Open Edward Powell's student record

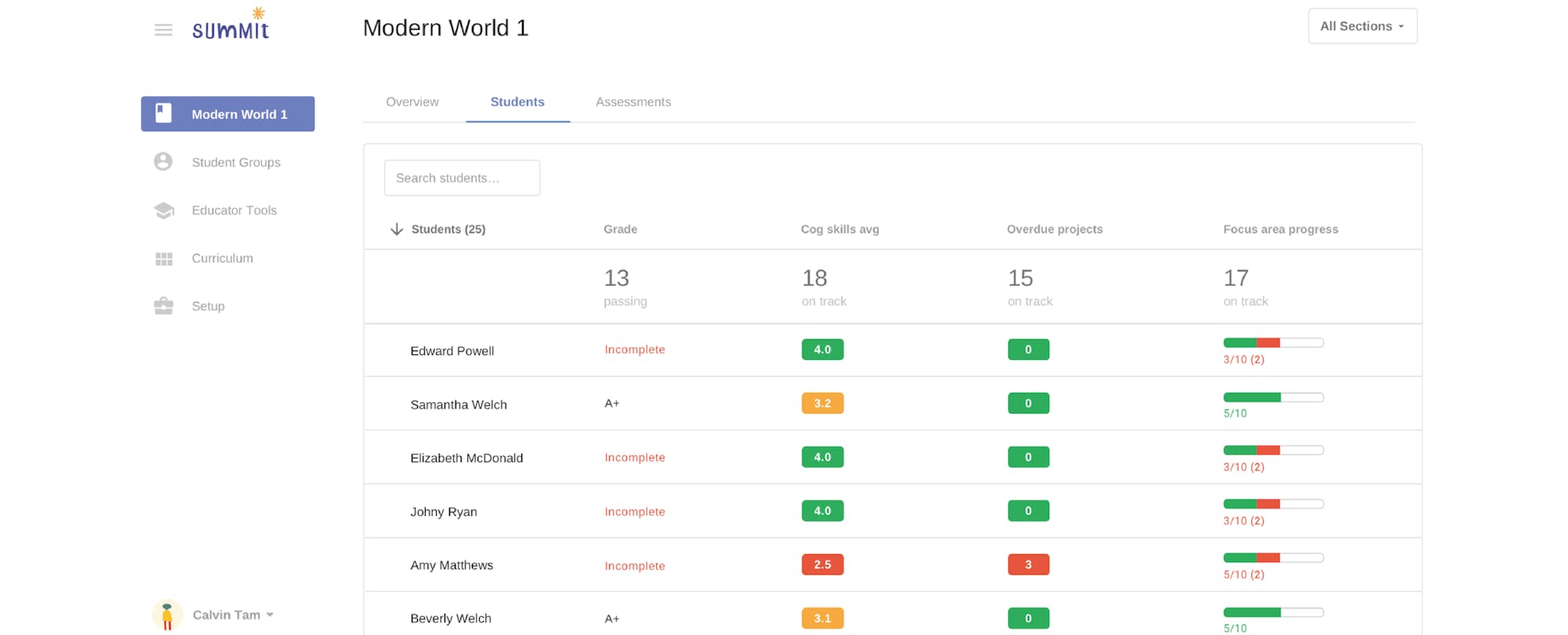click(x=452, y=350)
